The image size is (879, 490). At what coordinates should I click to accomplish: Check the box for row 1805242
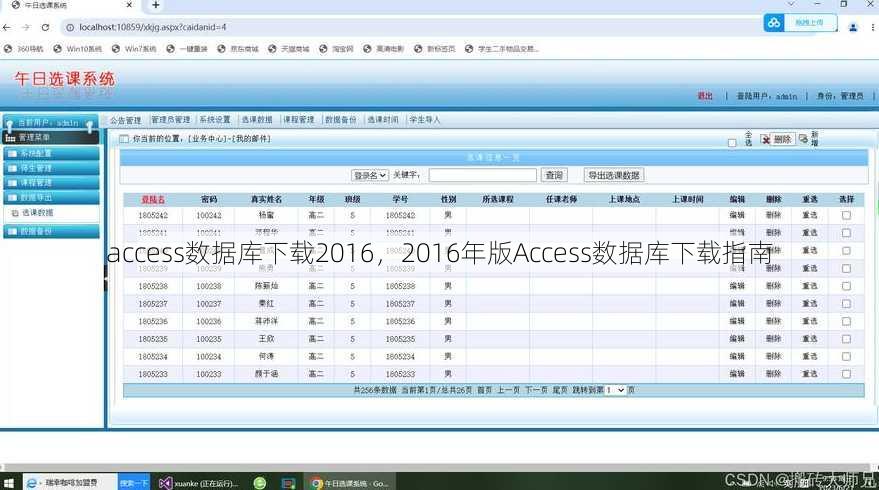[846, 215]
